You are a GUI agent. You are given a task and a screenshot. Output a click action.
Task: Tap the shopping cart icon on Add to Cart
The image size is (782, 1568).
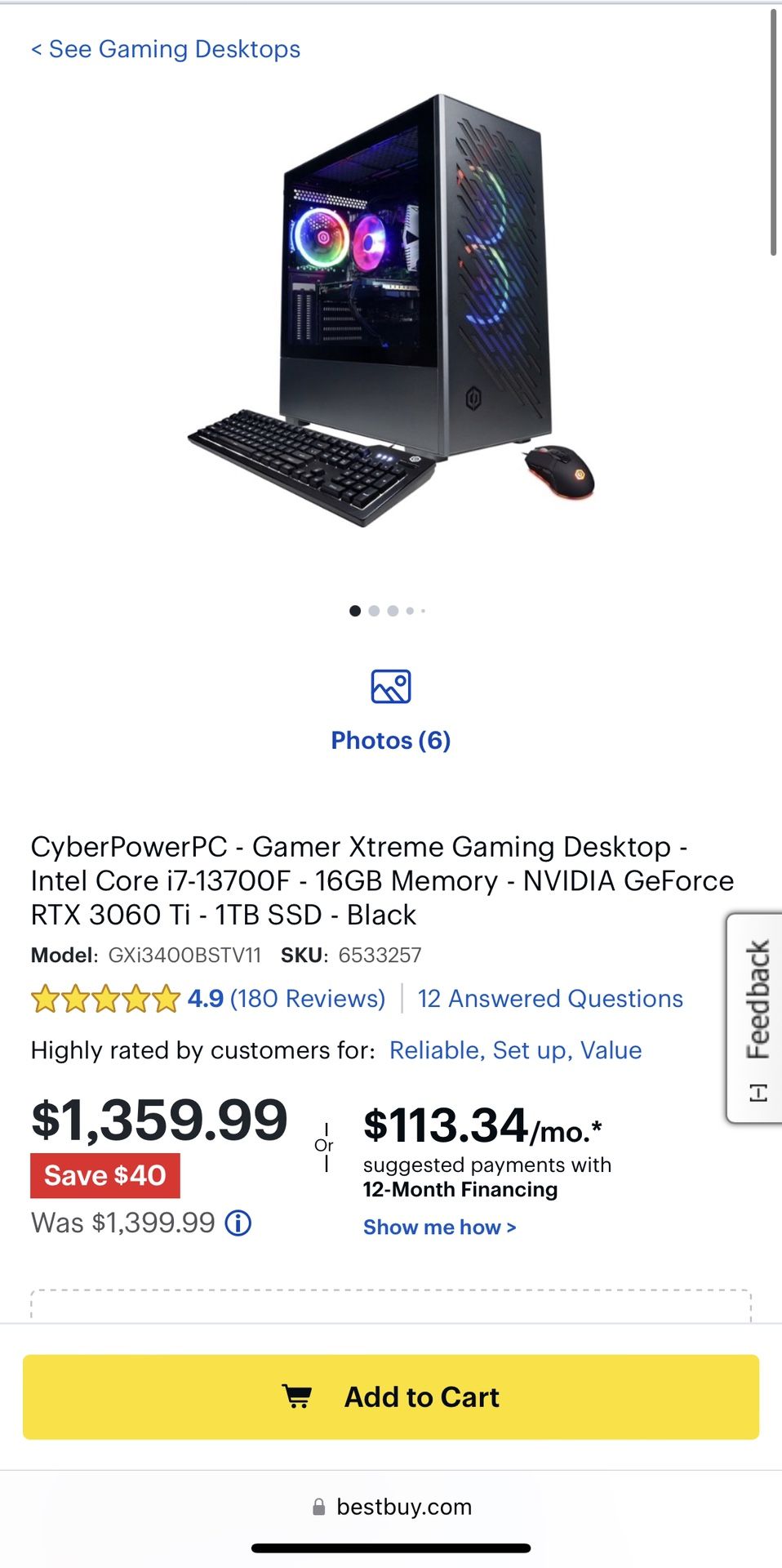click(297, 1396)
